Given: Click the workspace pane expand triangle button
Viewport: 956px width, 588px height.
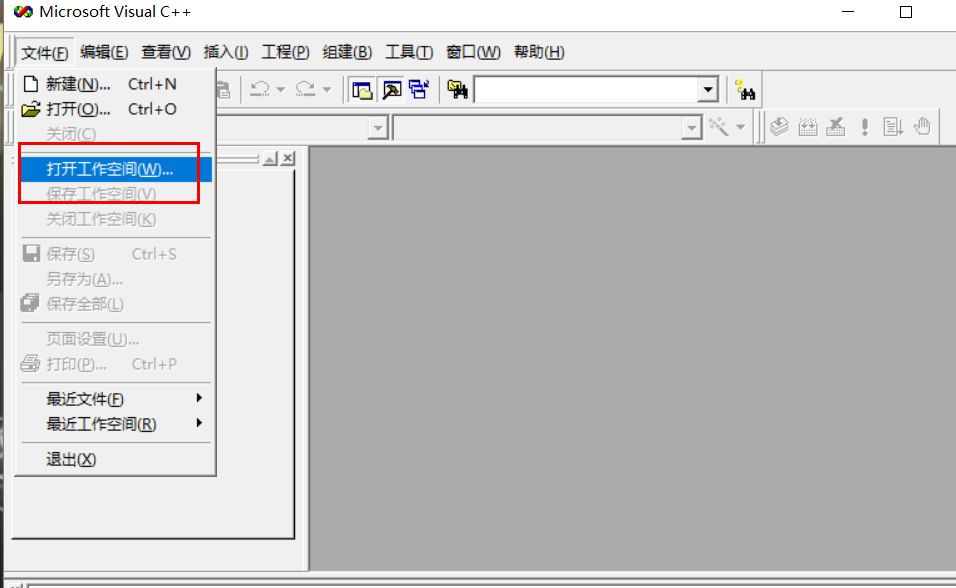Looking at the screenshot, I should tap(269, 159).
